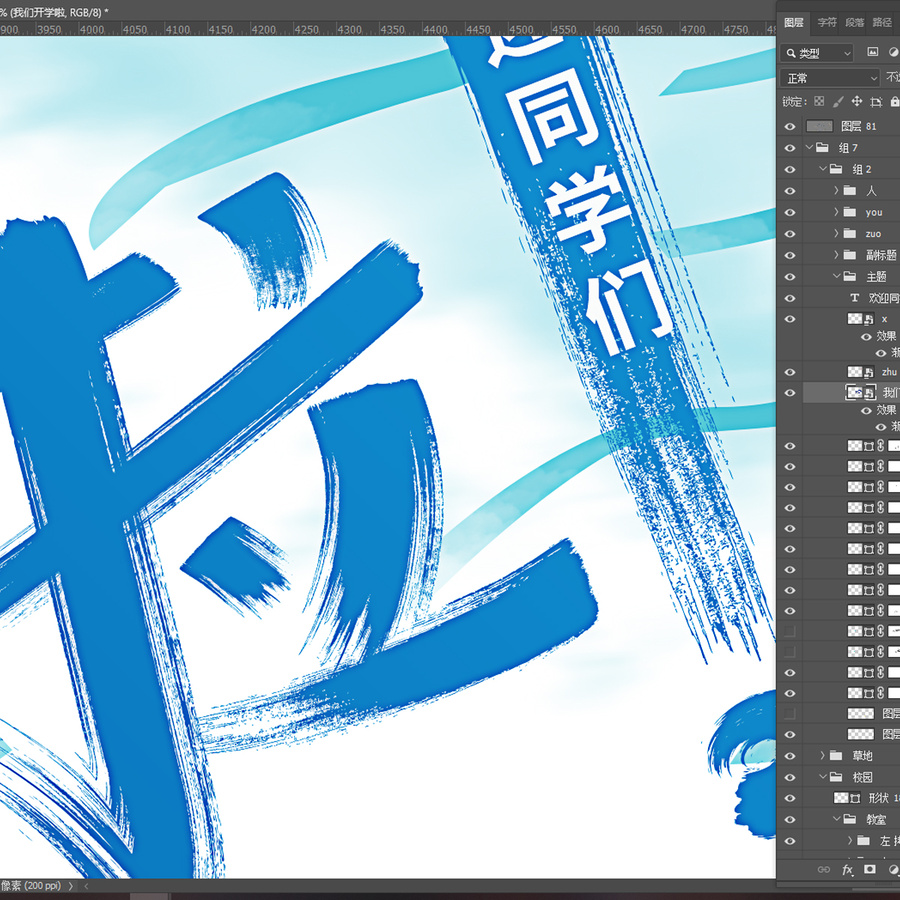The height and width of the screenshot is (900, 900).
Task: Click the T icon of 欢迎同 text layer
Action: click(x=855, y=298)
